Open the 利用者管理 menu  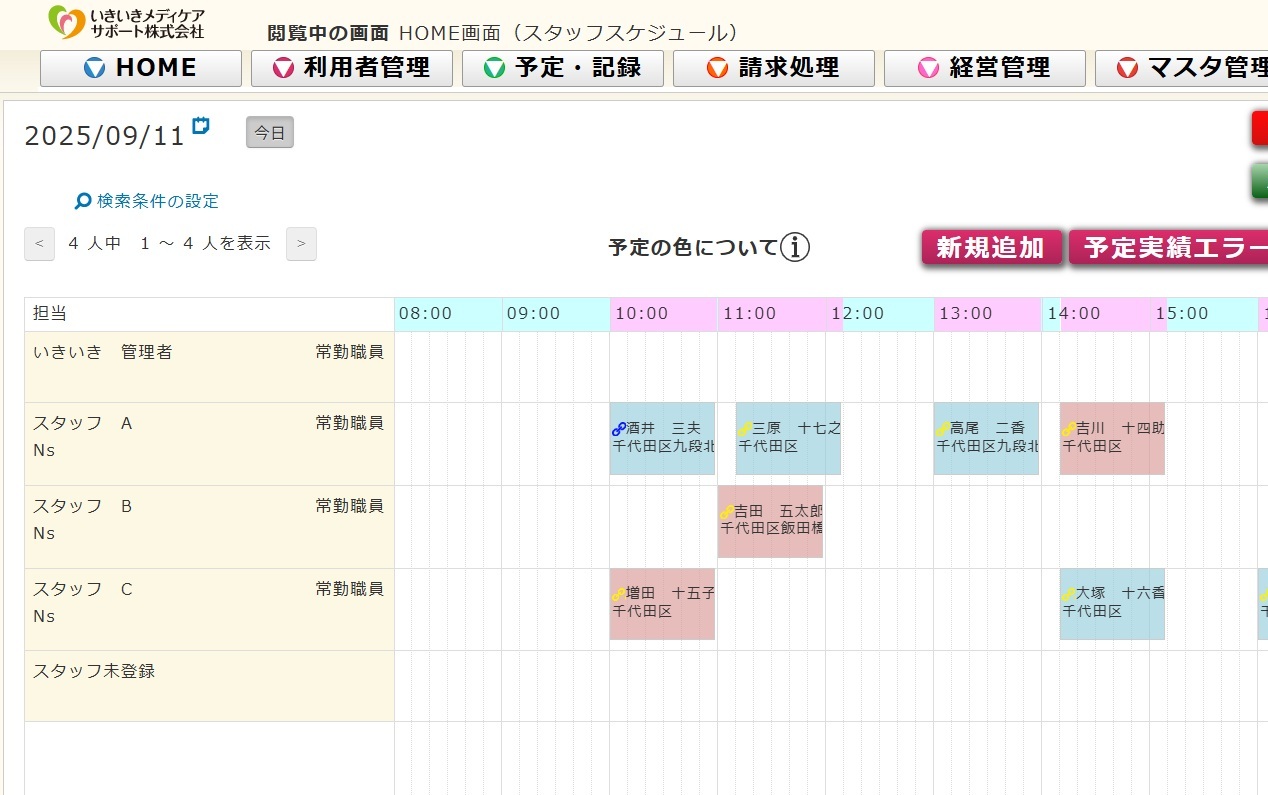[352, 68]
